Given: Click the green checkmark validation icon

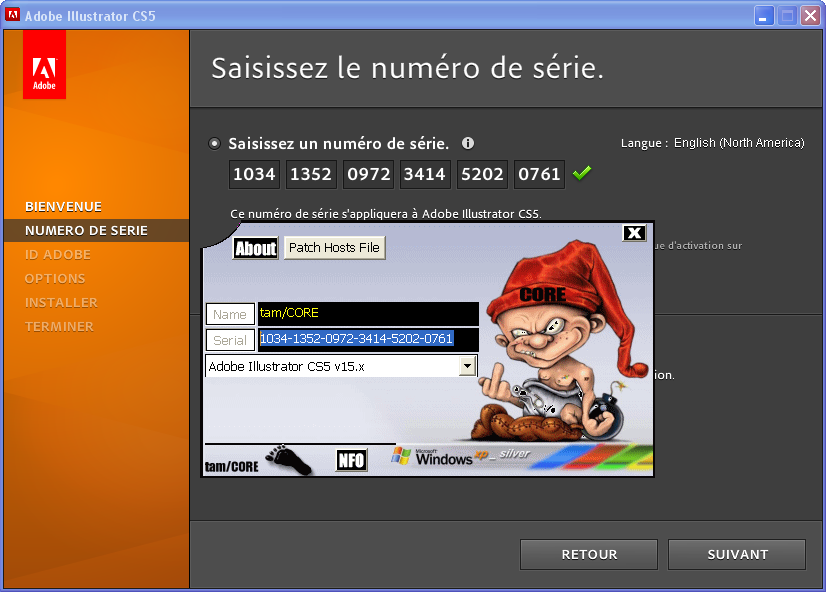Looking at the screenshot, I should click(x=582, y=173).
